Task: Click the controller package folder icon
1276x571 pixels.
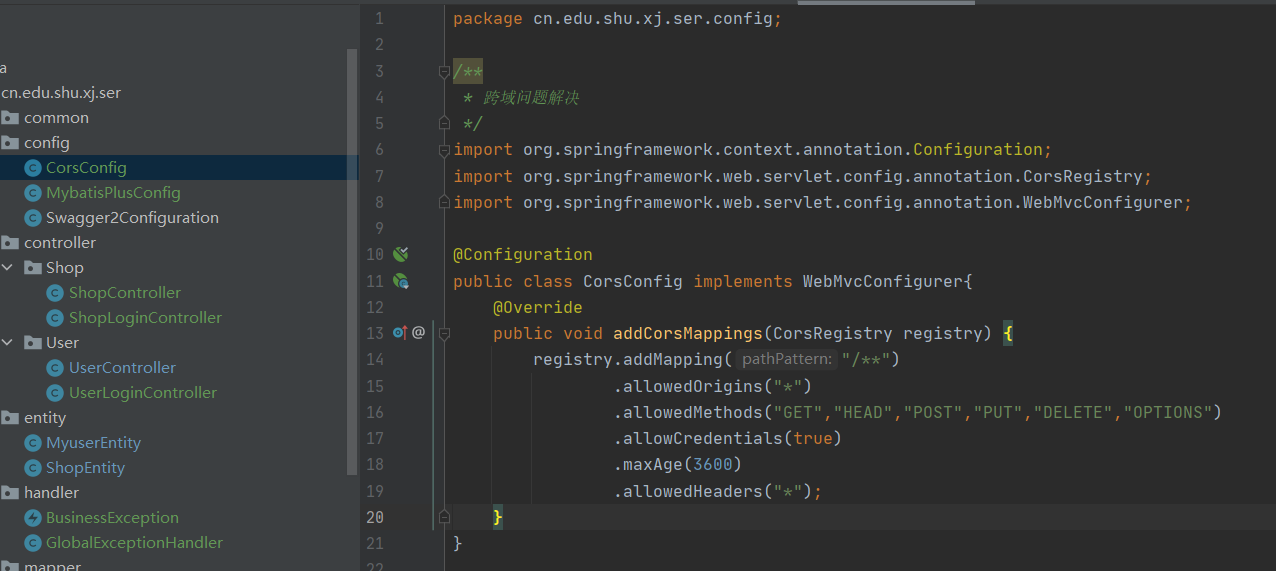Action: (x=10, y=243)
